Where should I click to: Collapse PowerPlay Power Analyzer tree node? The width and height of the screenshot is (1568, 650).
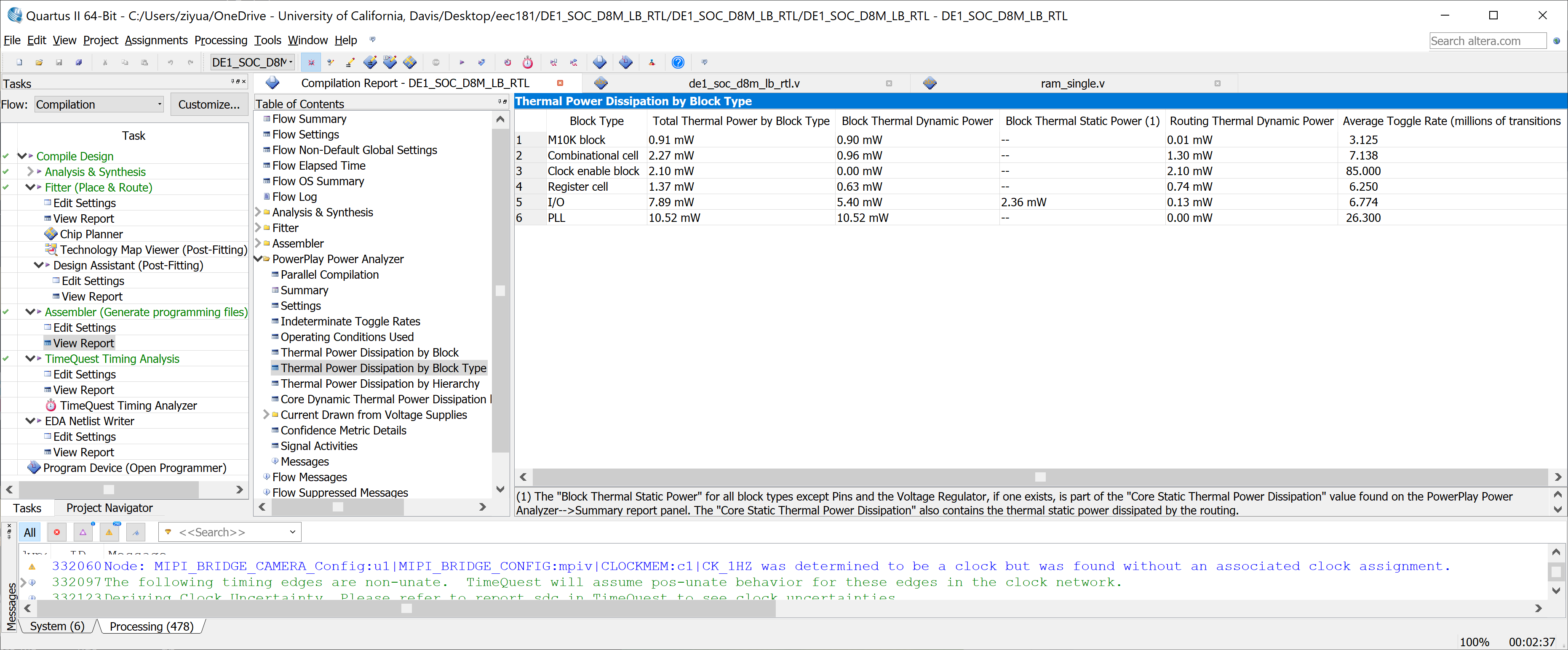[258, 259]
